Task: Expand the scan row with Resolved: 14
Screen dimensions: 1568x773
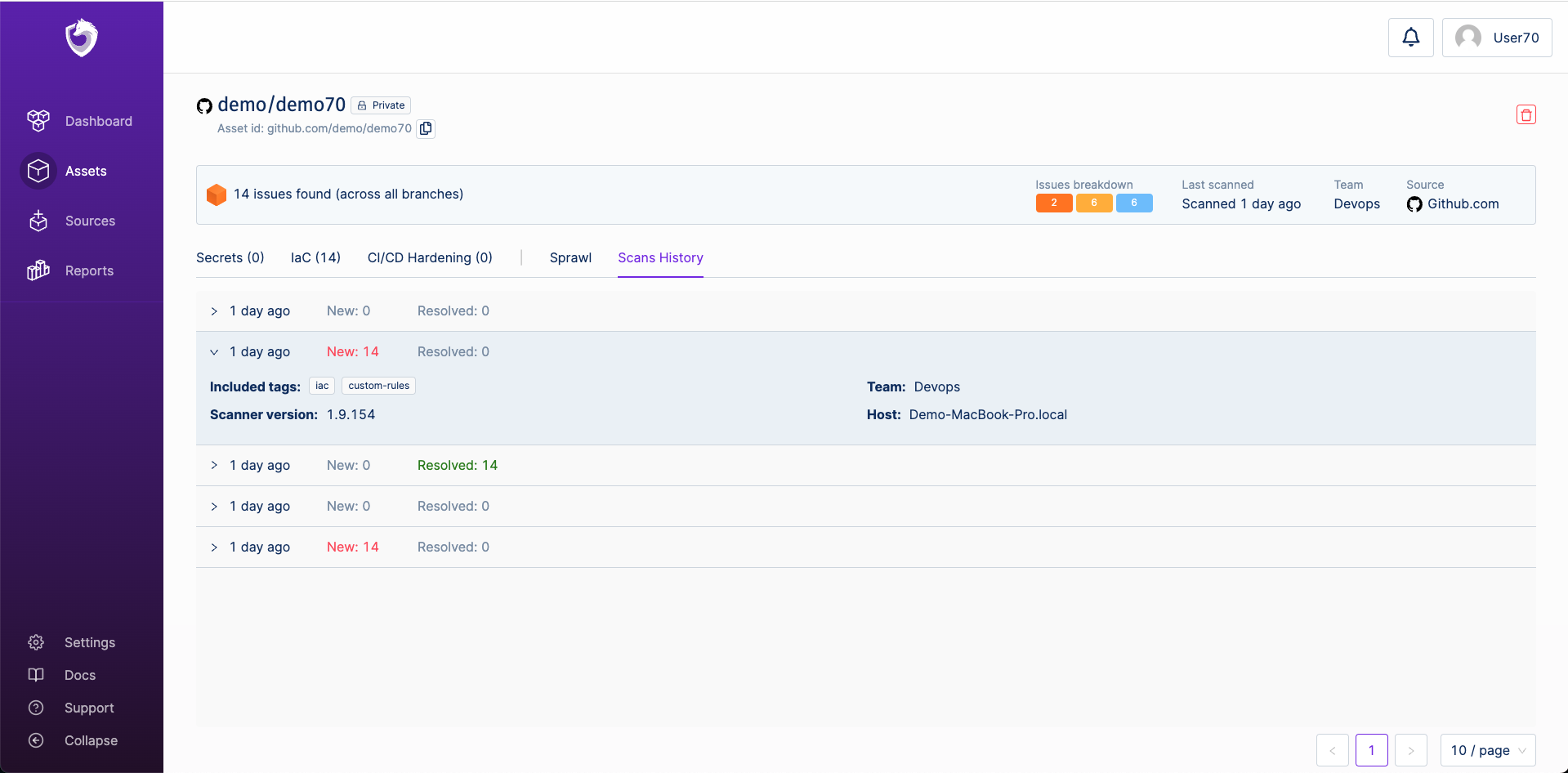Action: pyautogui.click(x=214, y=465)
